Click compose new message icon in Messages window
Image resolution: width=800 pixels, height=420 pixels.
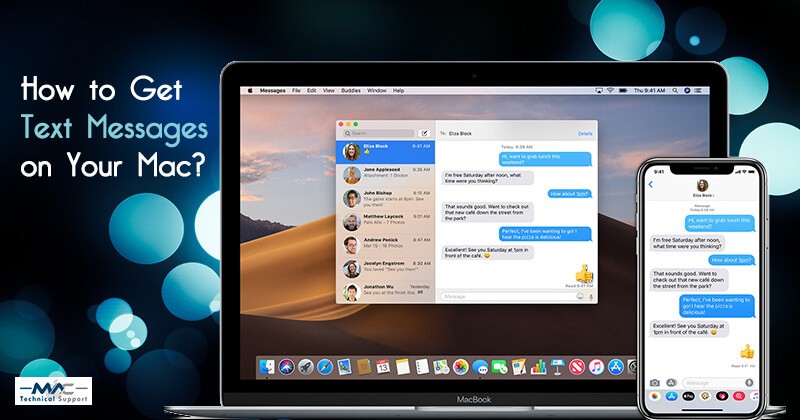tap(423, 133)
